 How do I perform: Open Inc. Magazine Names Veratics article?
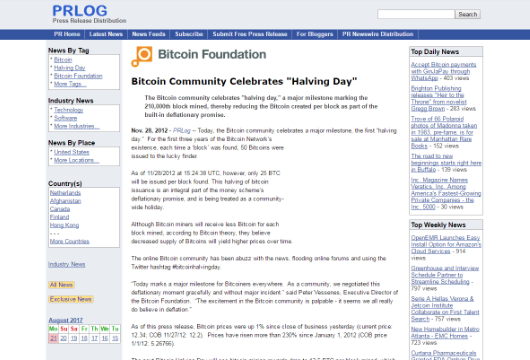click(446, 193)
